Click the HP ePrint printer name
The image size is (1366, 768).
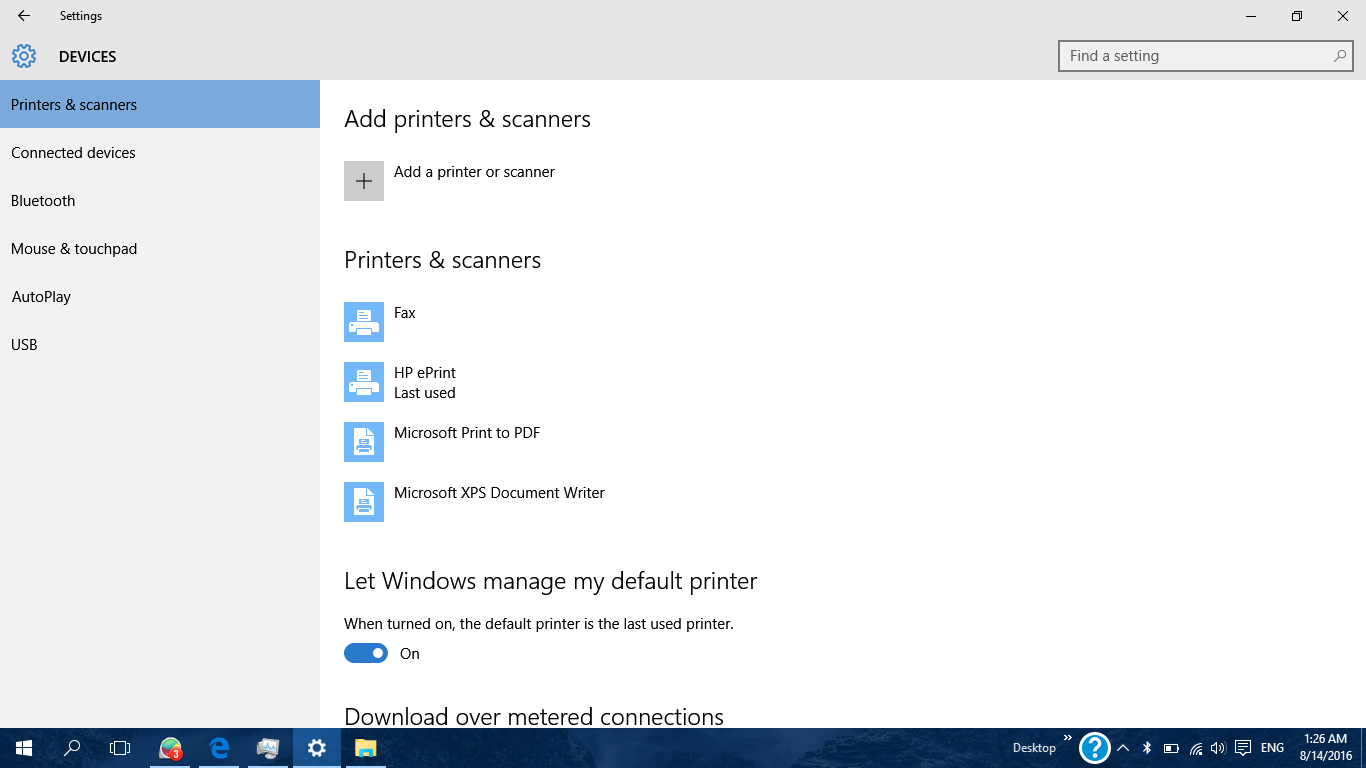(x=425, y=373)
